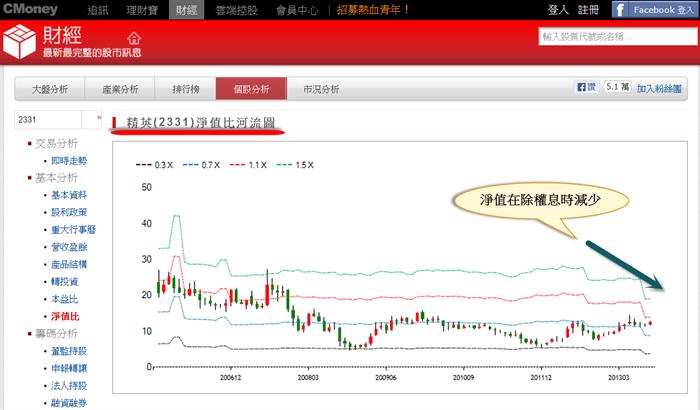The width and height of the screenshot is (700, 410).
Task: Open 法人持股 in the sidebar
Action: pos(69,385)
